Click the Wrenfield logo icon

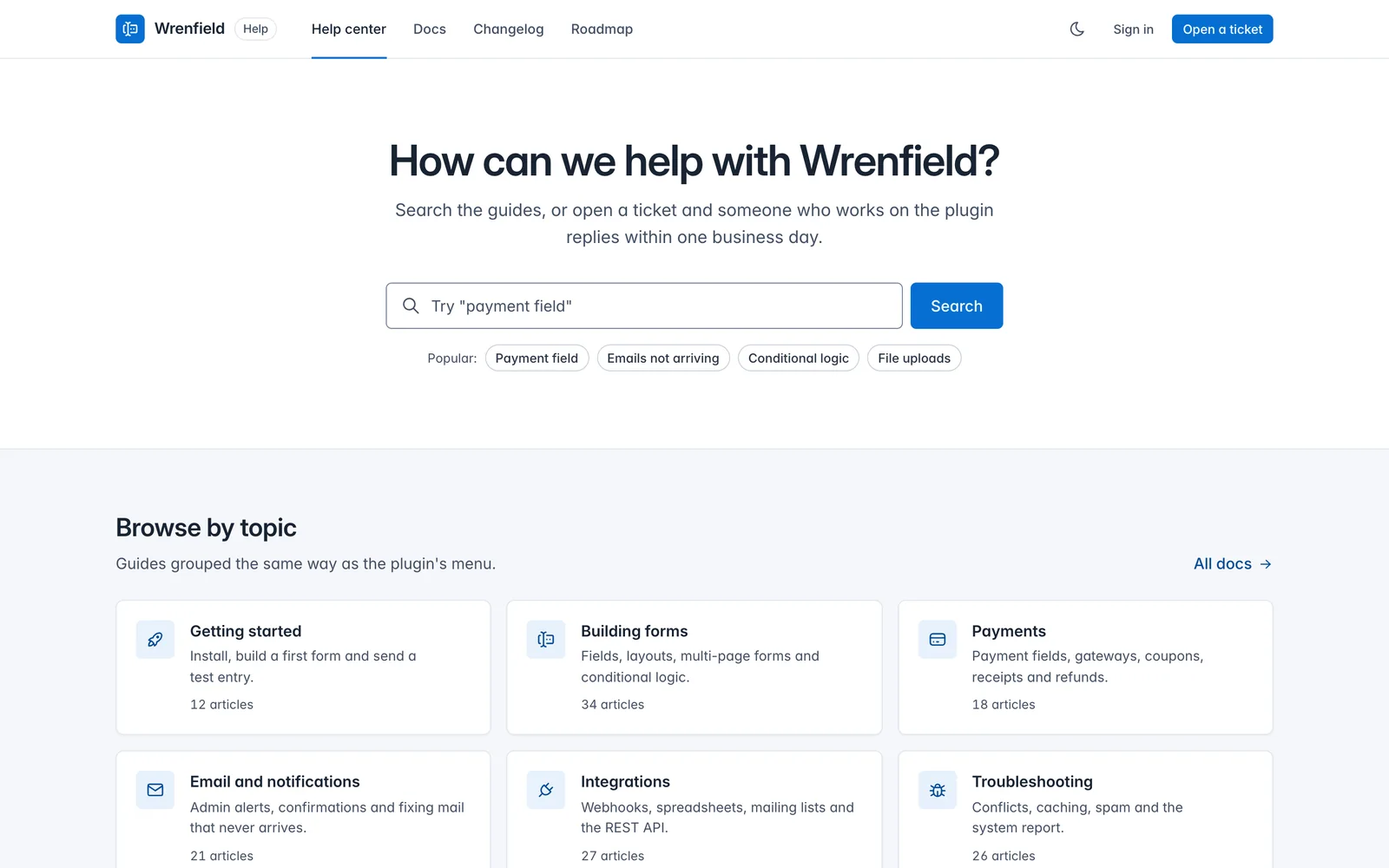130,29
